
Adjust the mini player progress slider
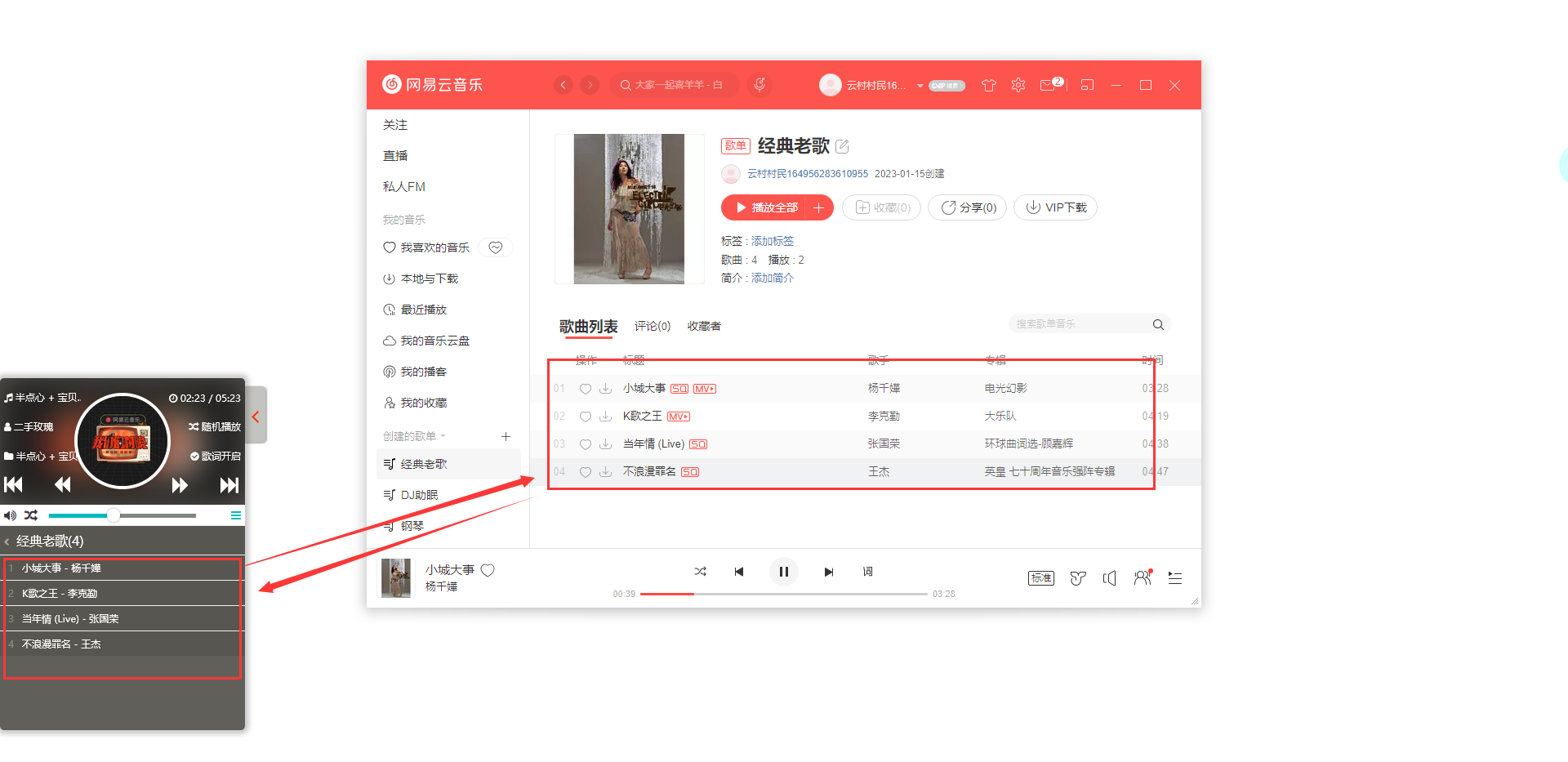click(122, 515)
